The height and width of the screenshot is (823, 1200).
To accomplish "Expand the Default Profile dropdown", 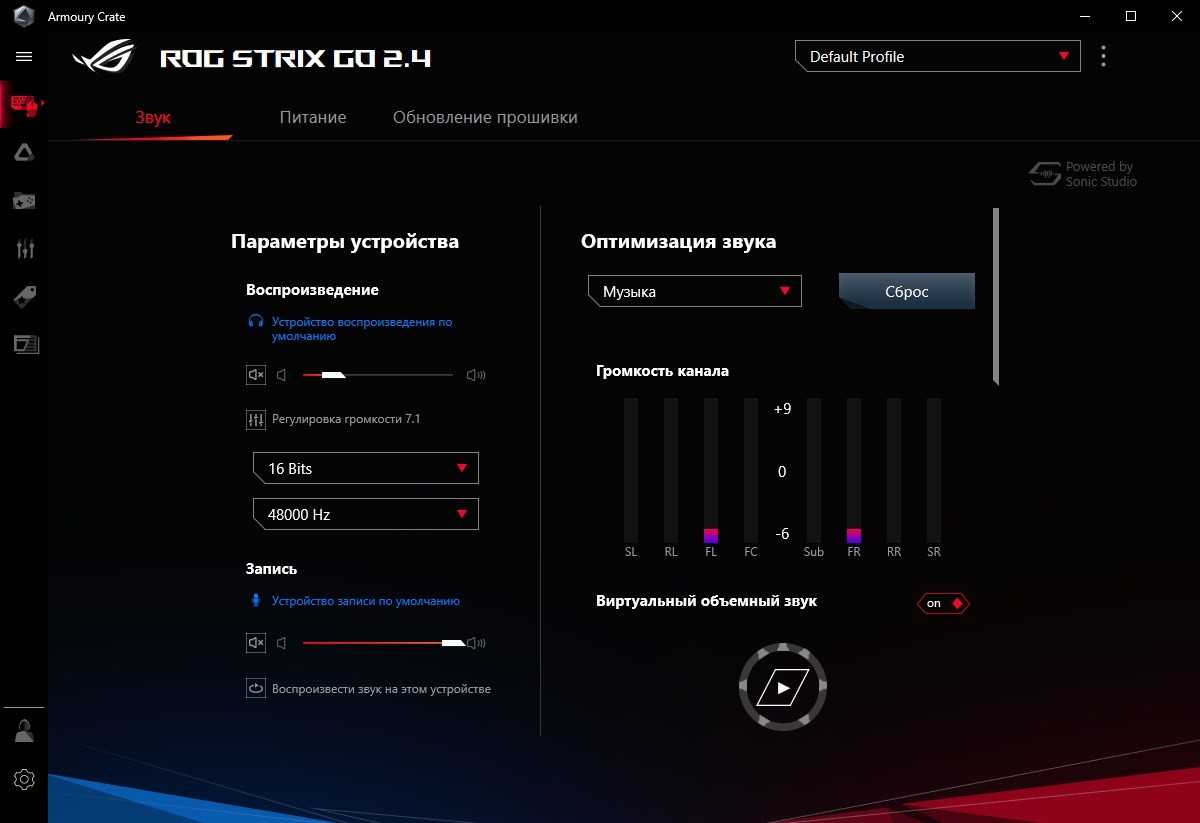I will pos(937,57).
